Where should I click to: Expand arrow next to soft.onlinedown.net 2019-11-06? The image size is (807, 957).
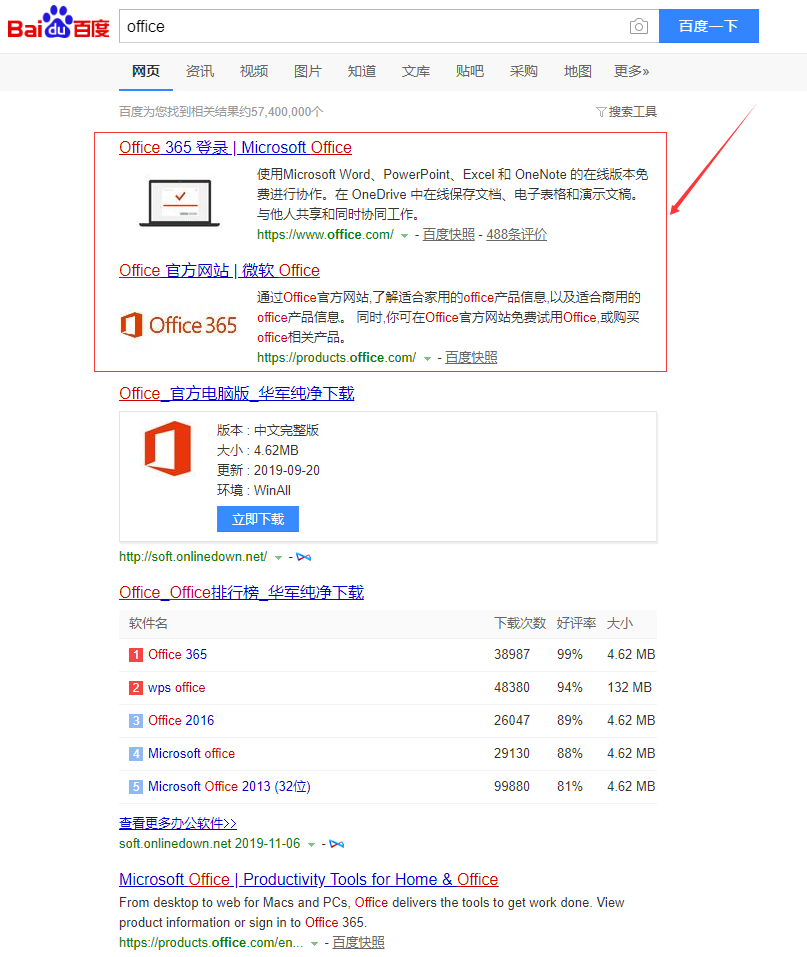point(311,845)
